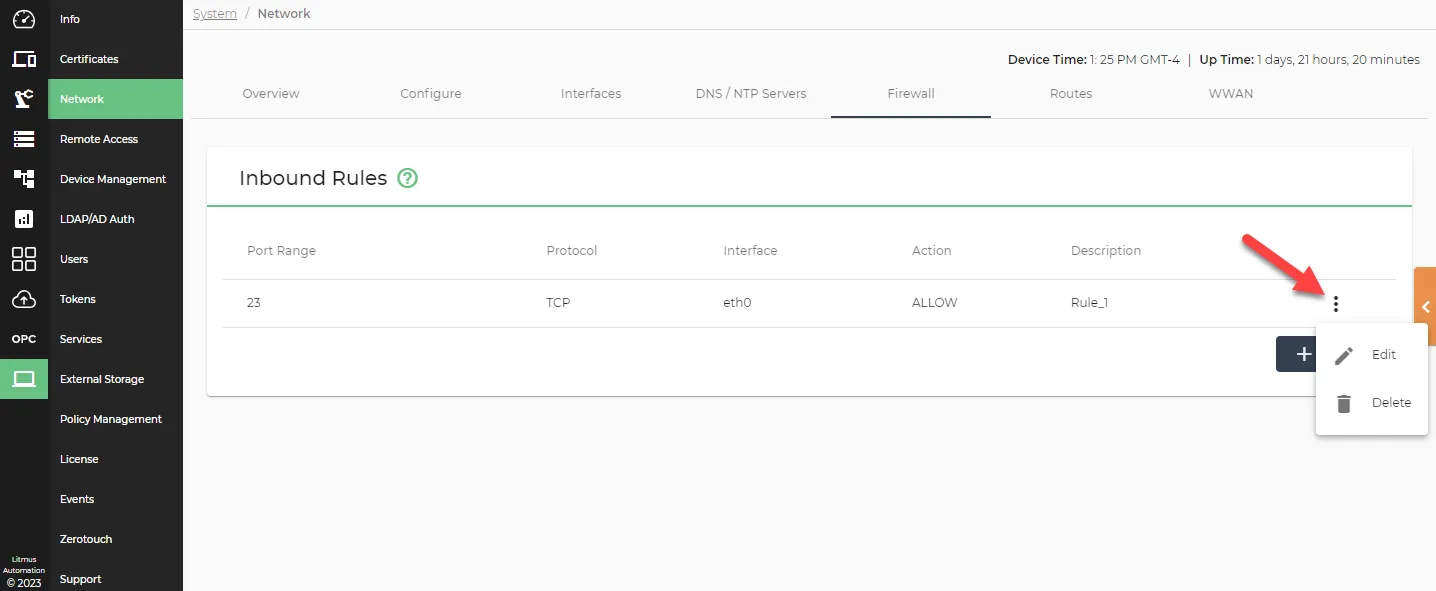Viewport: 1436px width, 591px height.
Task: Open the three-dot menu for Rule_1
Action: coord(1336,304)
